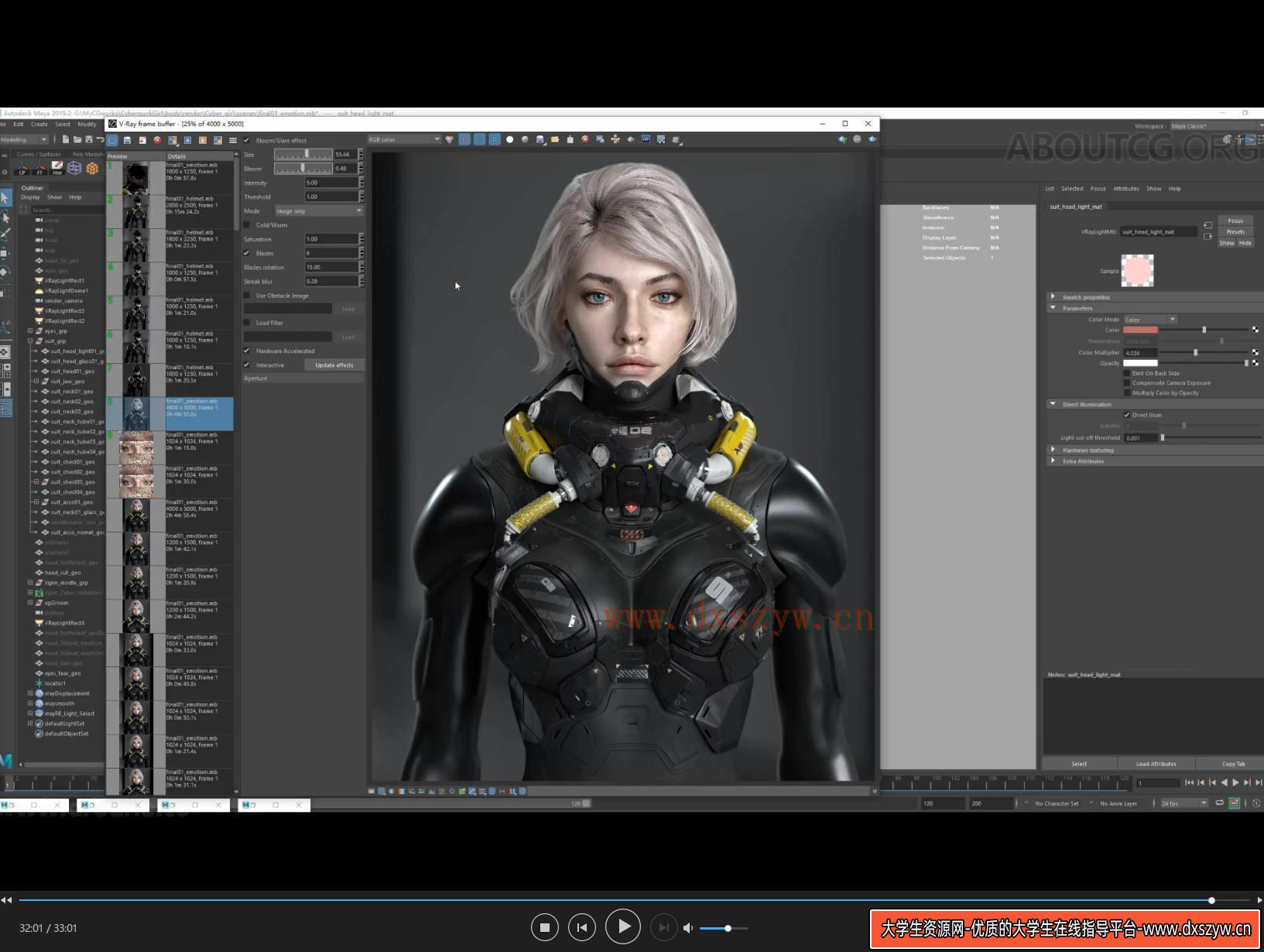Viewport: 1264px width, 952px height.
Task: Click the set A compare icon in history toolbar
Action: [x=187, y=140]
